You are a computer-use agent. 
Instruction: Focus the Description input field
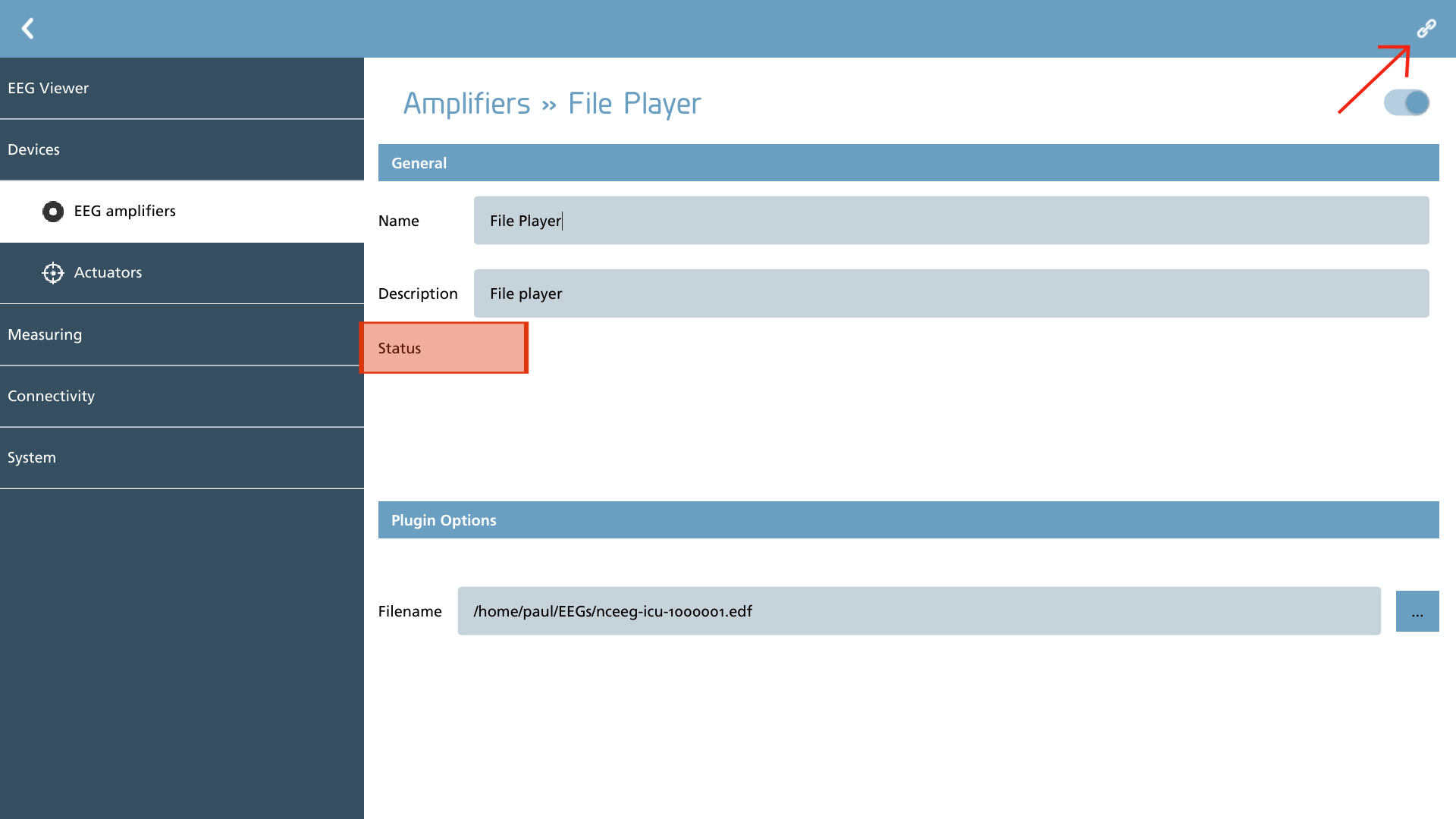tap(951, 293)
